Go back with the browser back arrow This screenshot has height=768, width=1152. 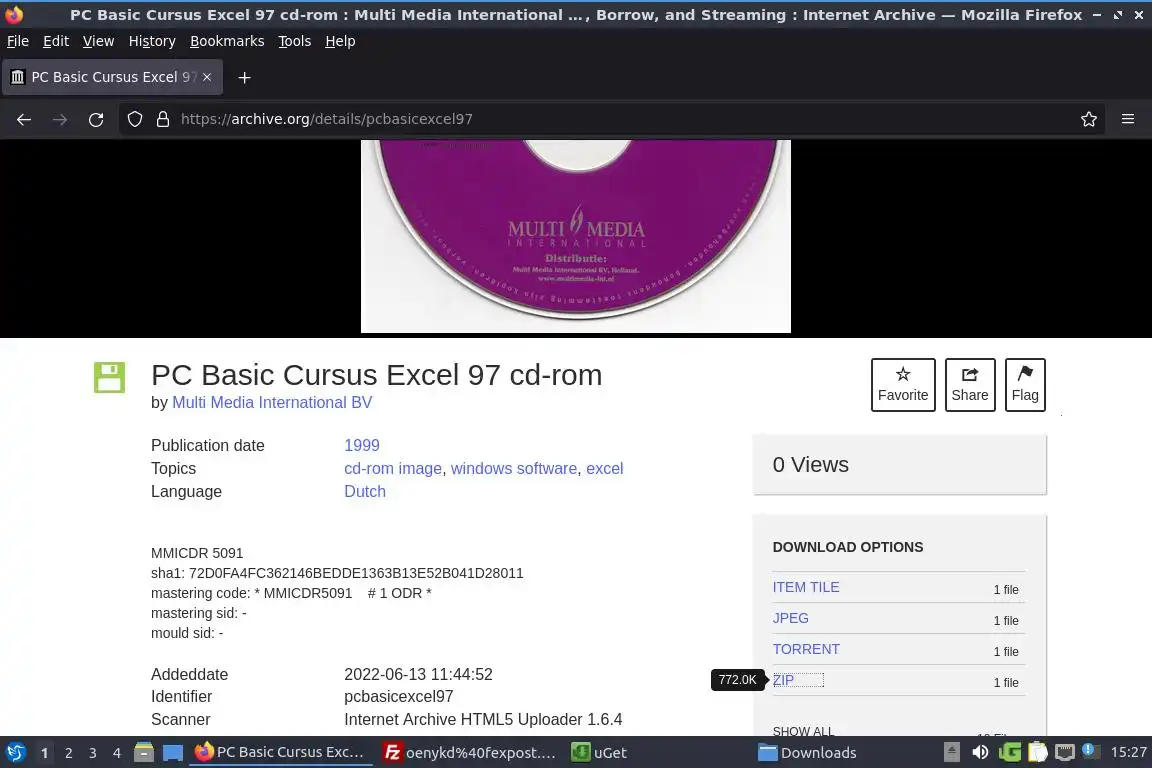point(24,119)
